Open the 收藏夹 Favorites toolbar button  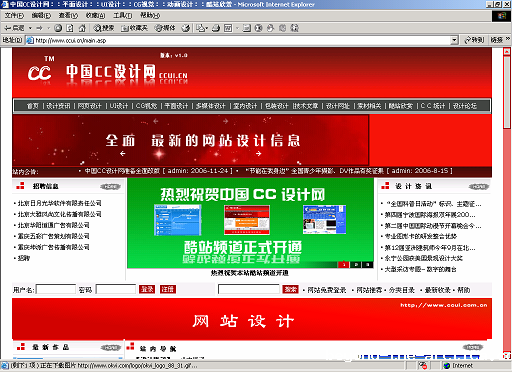click(134, 28)
